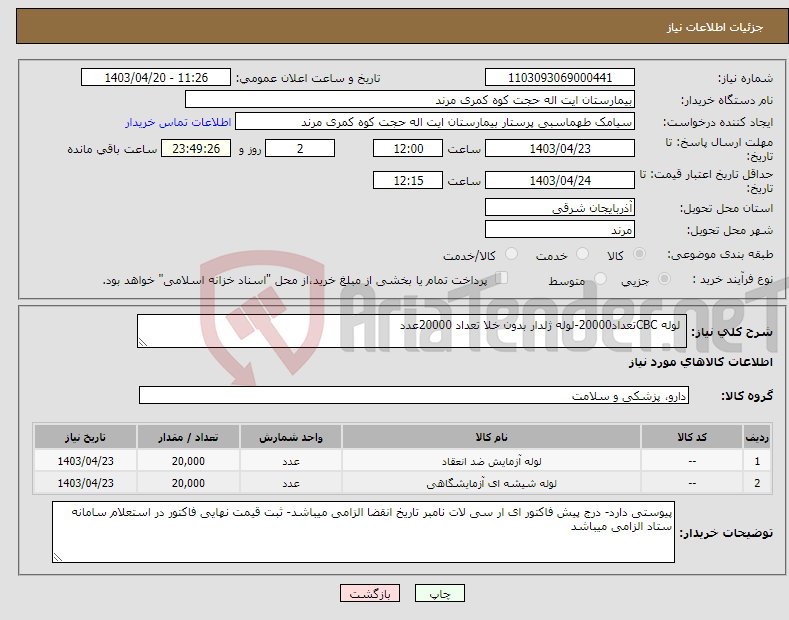
Task: Click item name لوله شیشه ای آزمایشگاهی
Action: click(x=491, y=483)
